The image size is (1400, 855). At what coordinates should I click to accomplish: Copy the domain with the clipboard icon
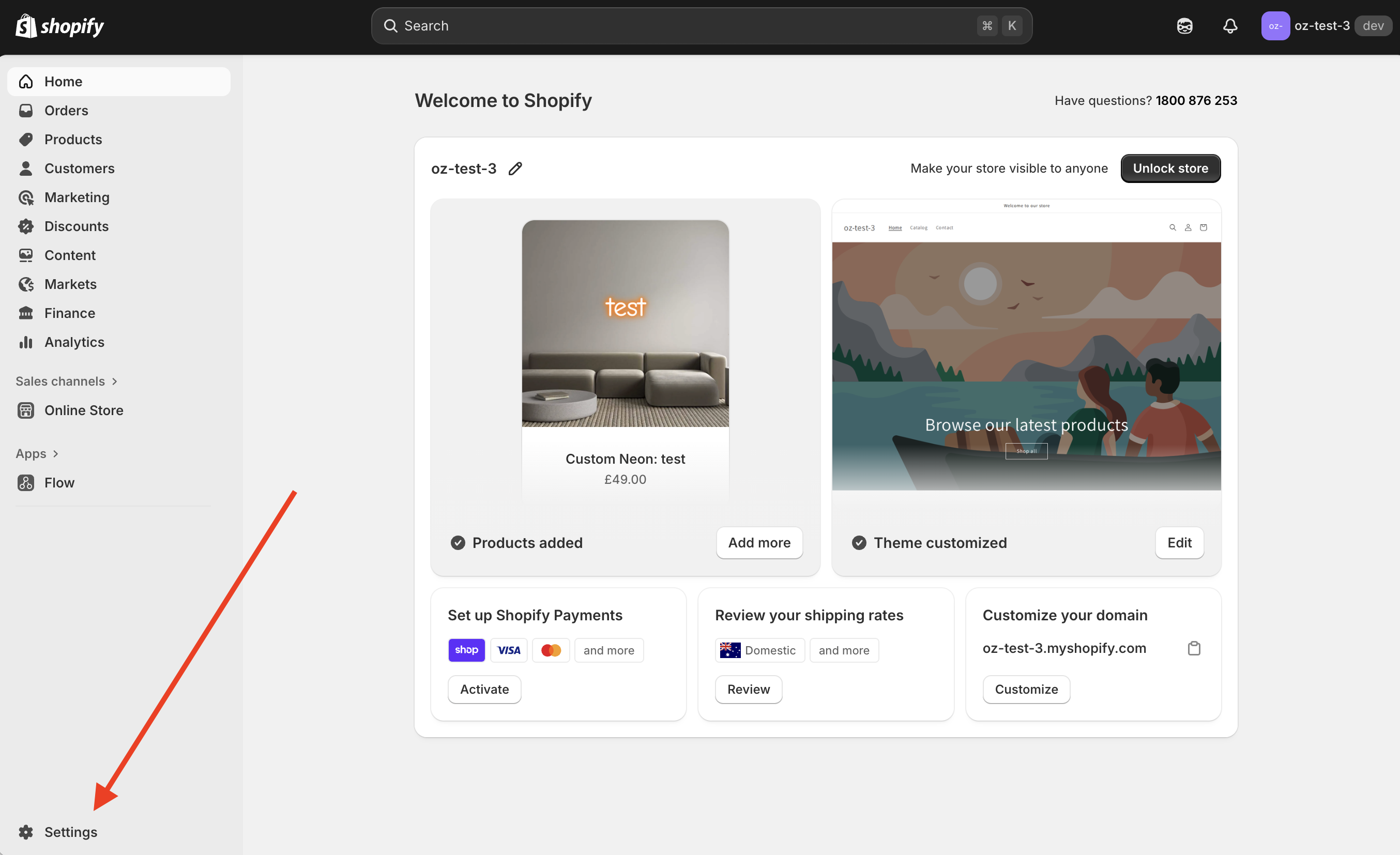(x=1194, y=648)
